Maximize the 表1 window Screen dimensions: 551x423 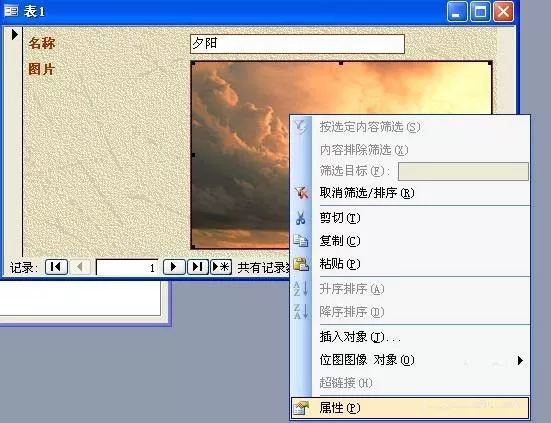coord(480,11)
